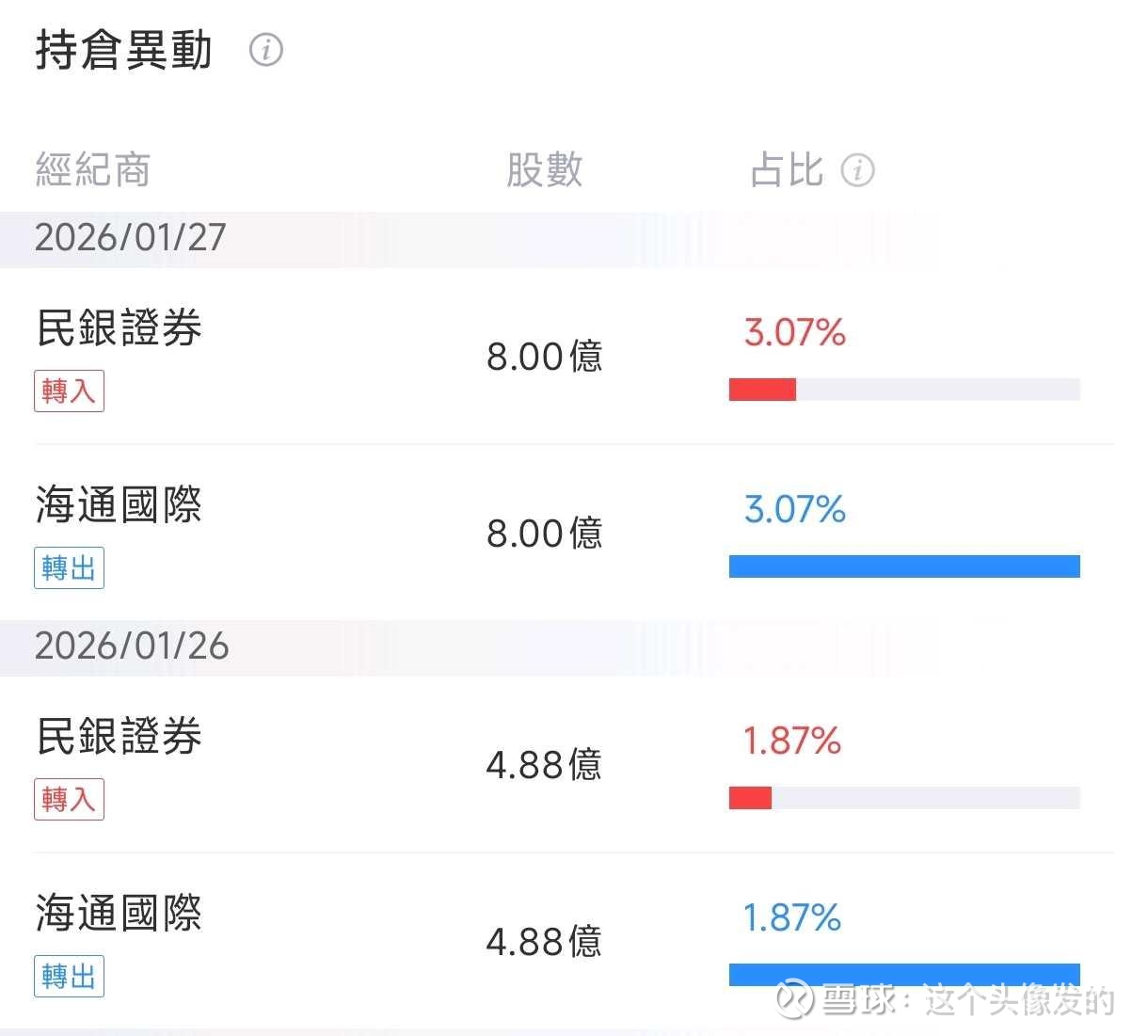
Task: Click the 占比 column header text
Action: pyautogui.click(x=787, y=170)
